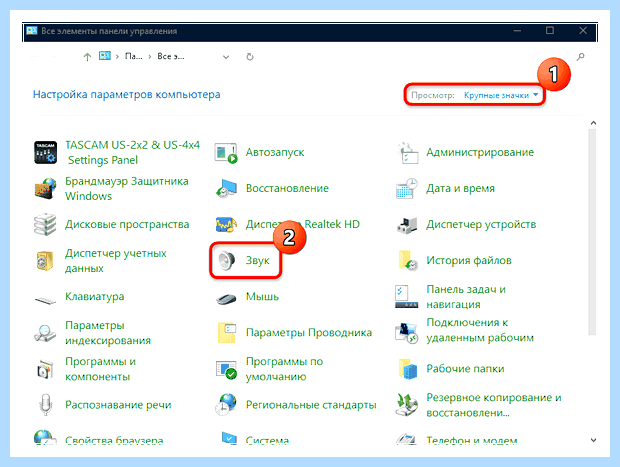The image size is (620, 467).
Task: Click the first breadcrumb chevron after the Control Panel icon
Action: tap(117, 57)
